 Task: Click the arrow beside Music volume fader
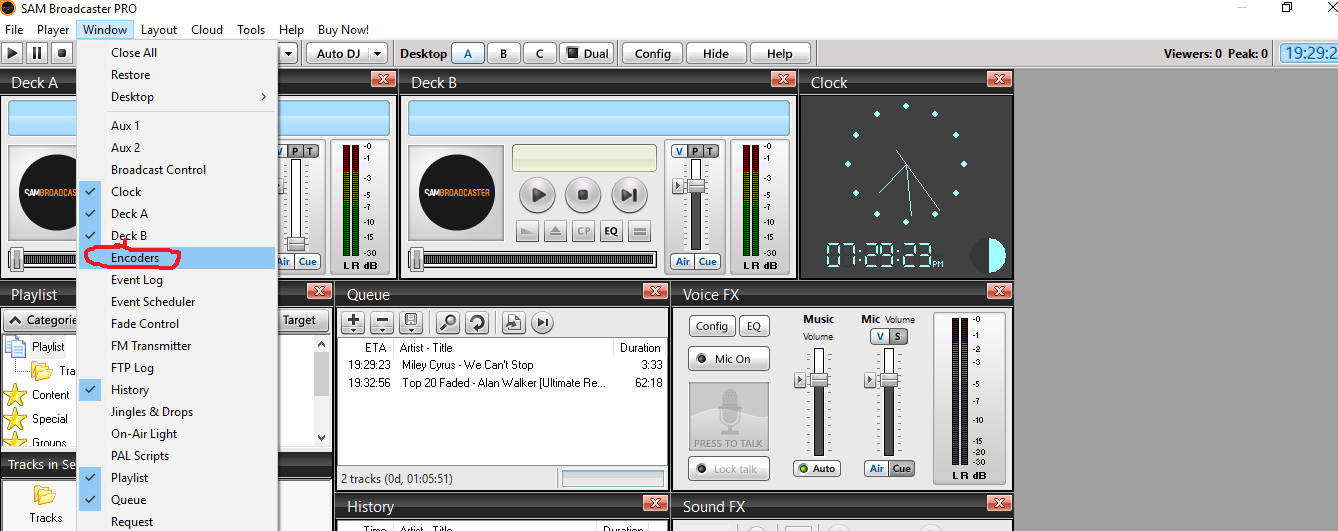(800, 380)
